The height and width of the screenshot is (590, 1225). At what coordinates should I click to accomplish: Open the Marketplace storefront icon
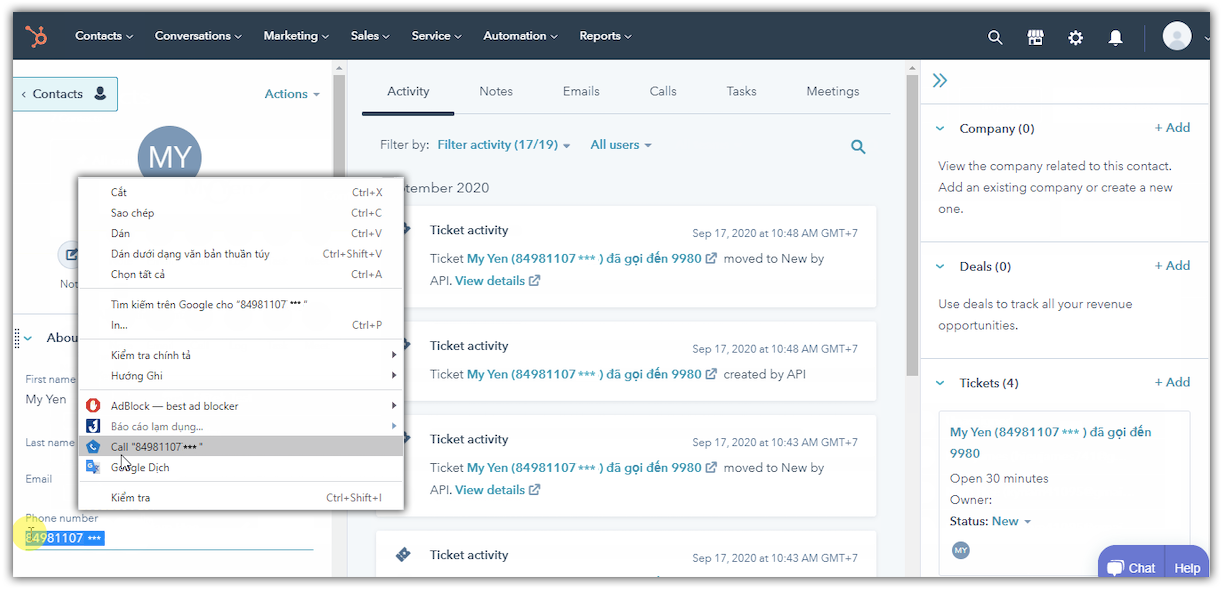1035,37
